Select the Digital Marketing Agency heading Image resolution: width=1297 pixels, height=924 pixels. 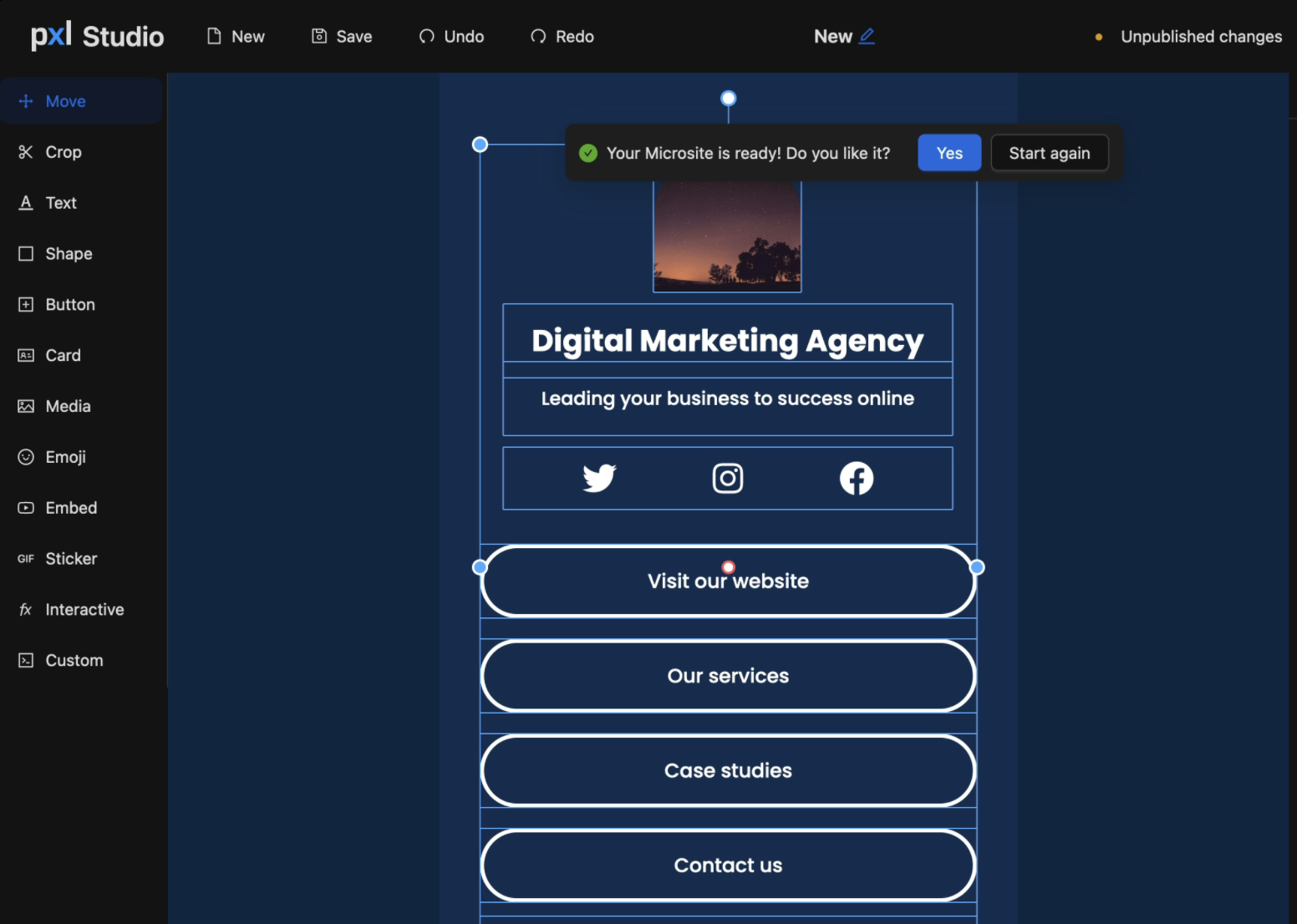coord(728,341)
